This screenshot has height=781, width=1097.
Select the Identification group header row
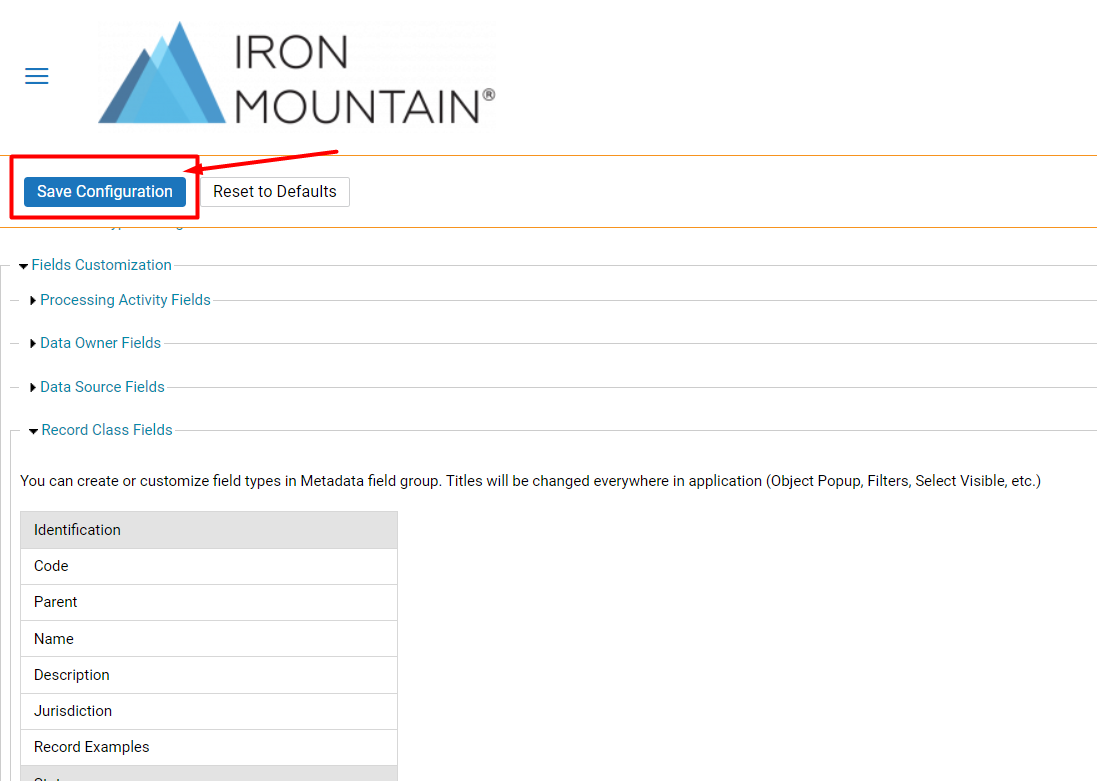click(209, 530)
